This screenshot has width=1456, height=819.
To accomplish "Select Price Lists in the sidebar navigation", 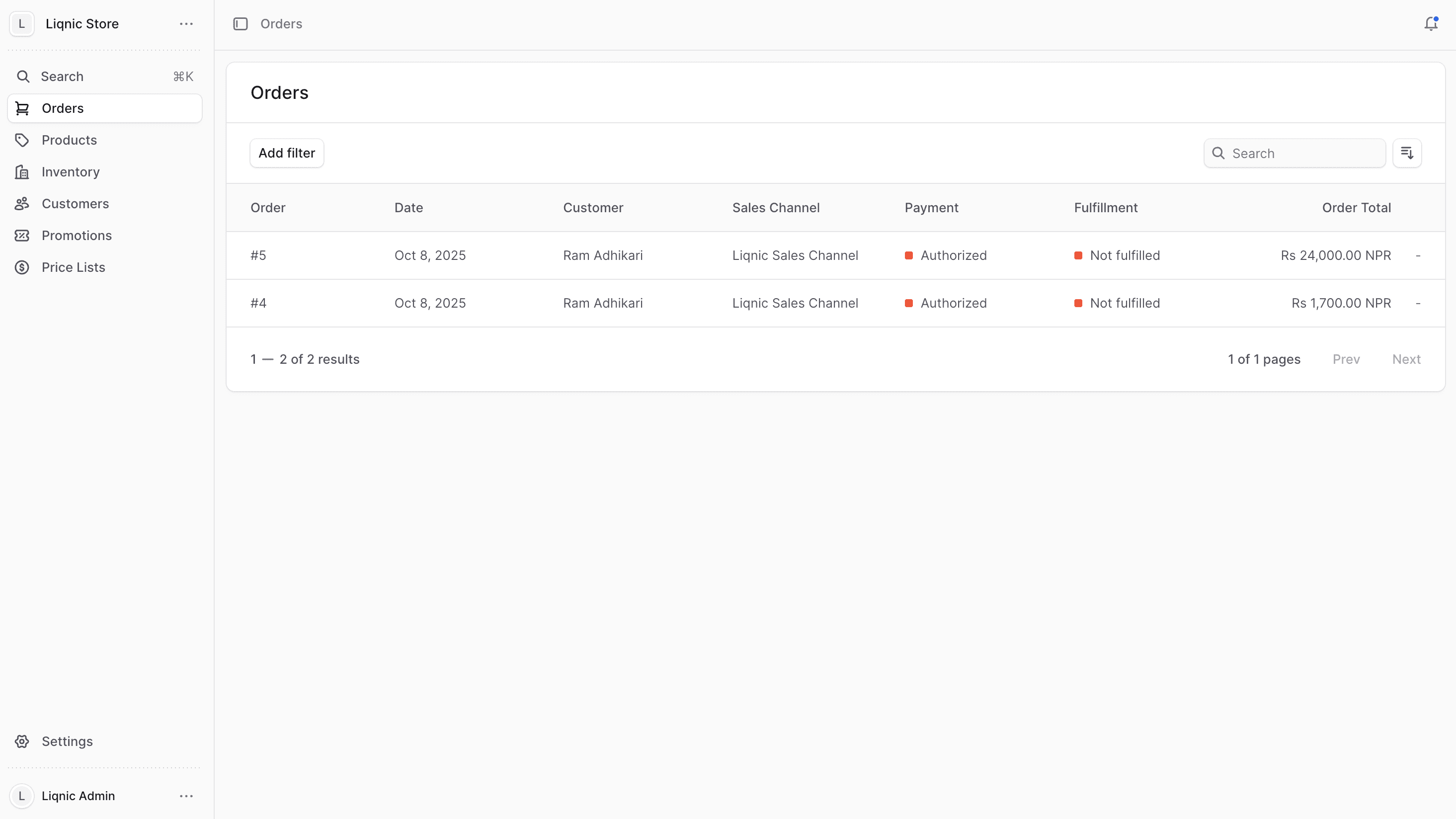I will (74, 267).
